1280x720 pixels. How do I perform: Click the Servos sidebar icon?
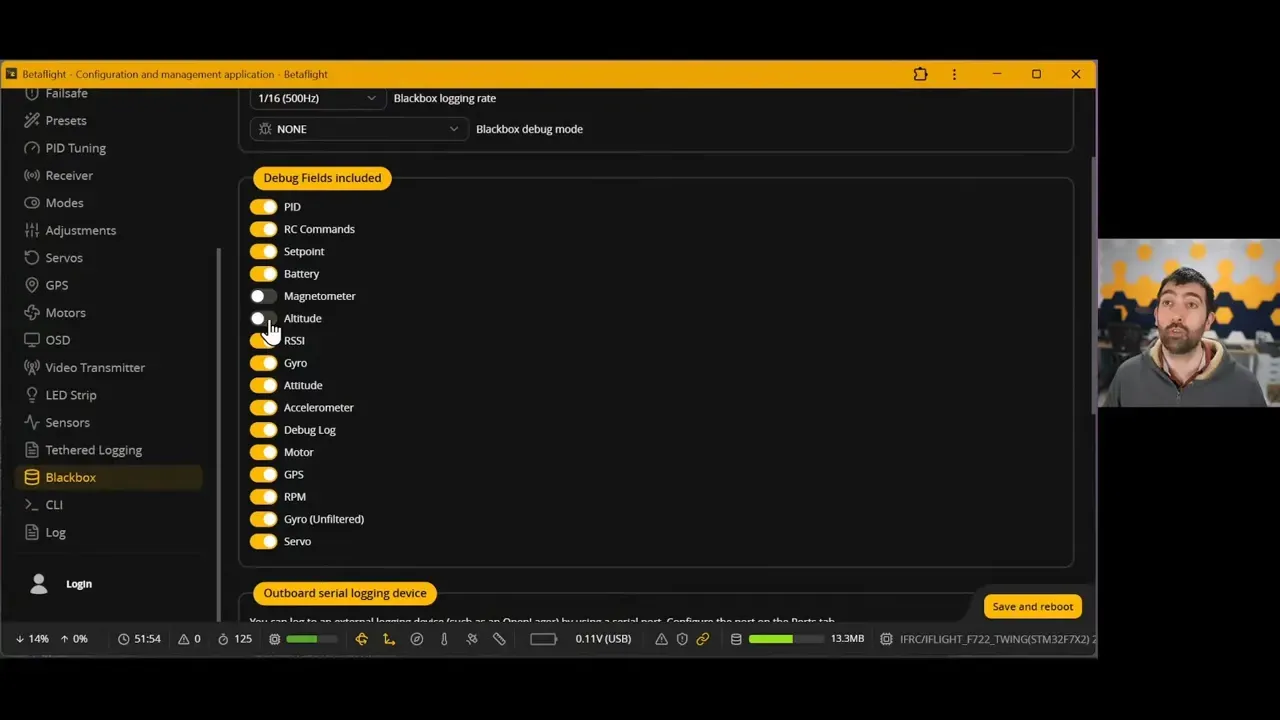point(32,258)
